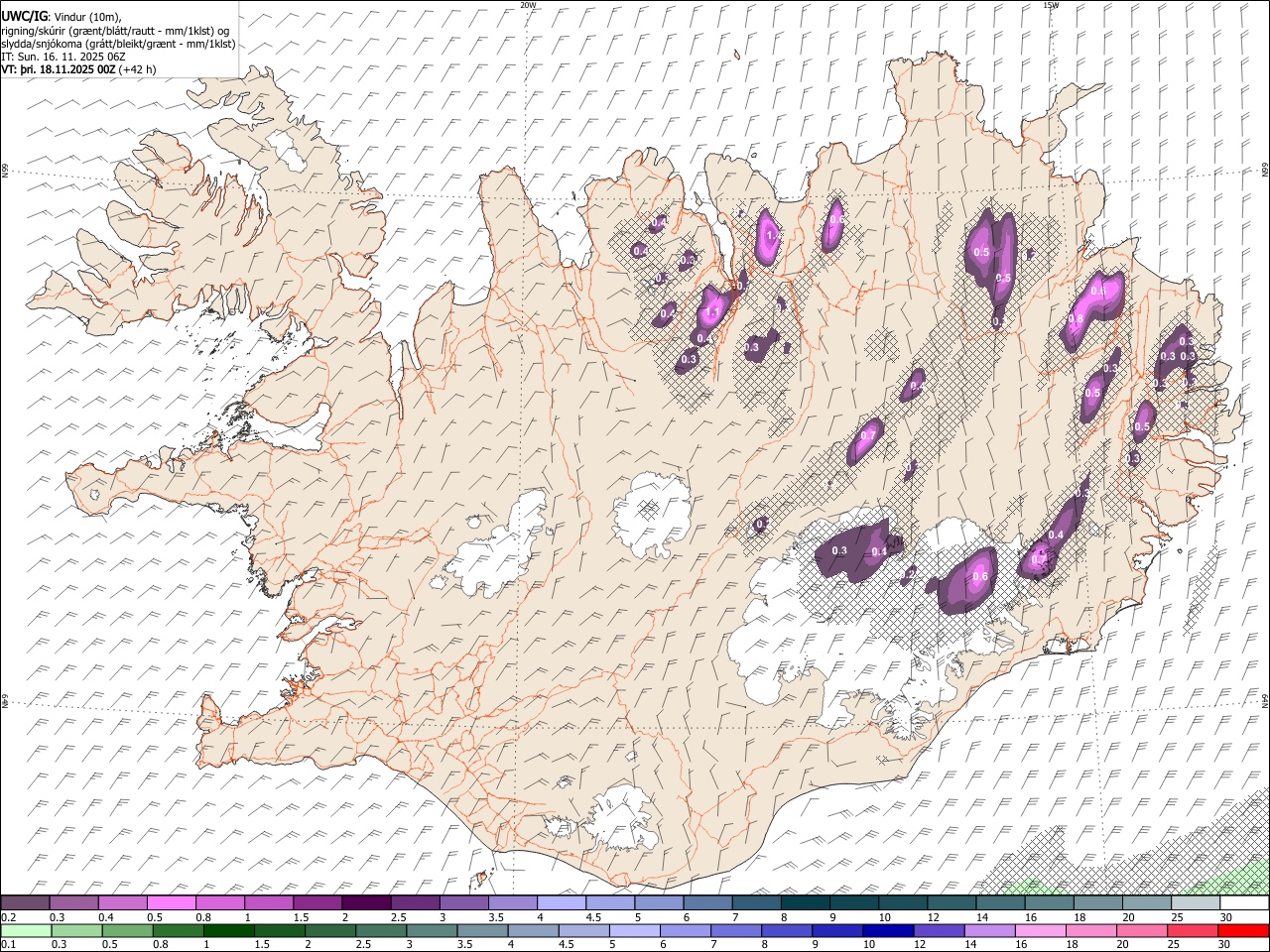The height and width of the screenshot is (952, 1270).
Task: Select the '15W' longitude label
Action: pyautogui.click(x=1051, y=5)
